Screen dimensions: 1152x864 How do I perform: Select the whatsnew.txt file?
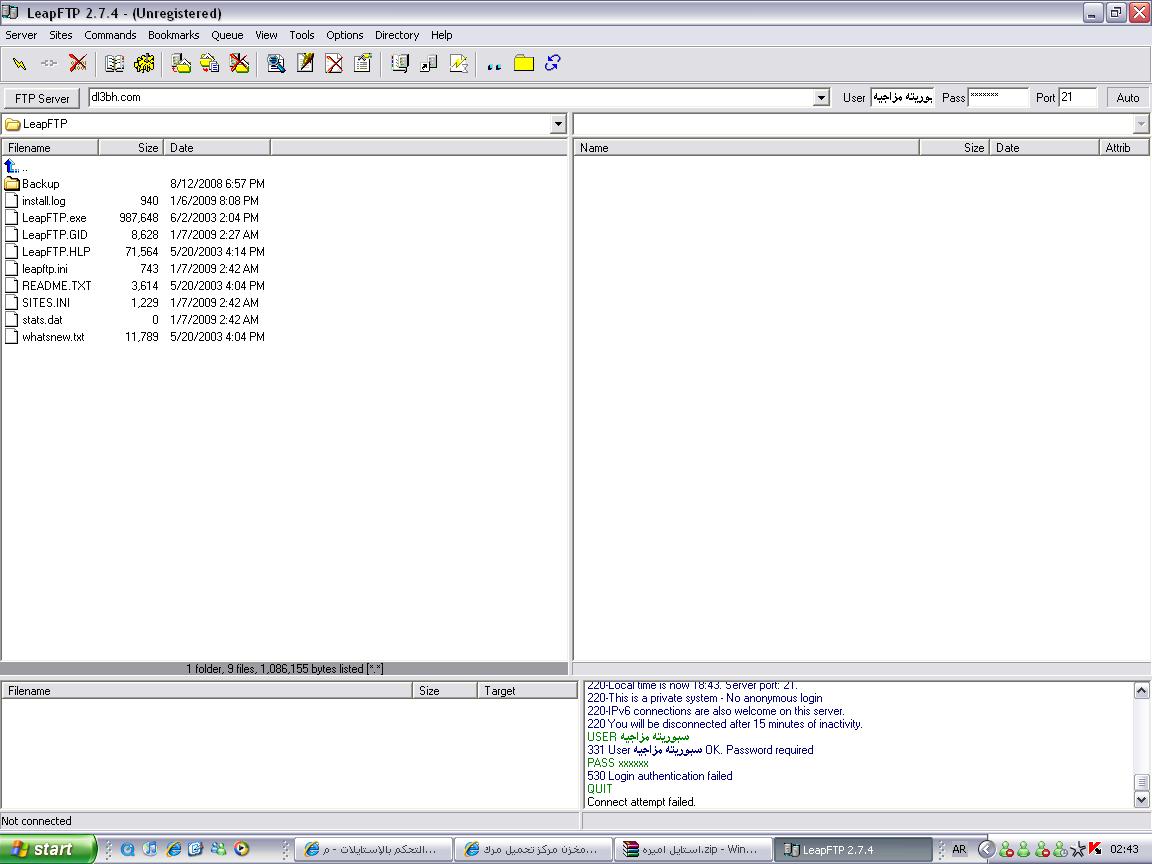click(53, 336)
